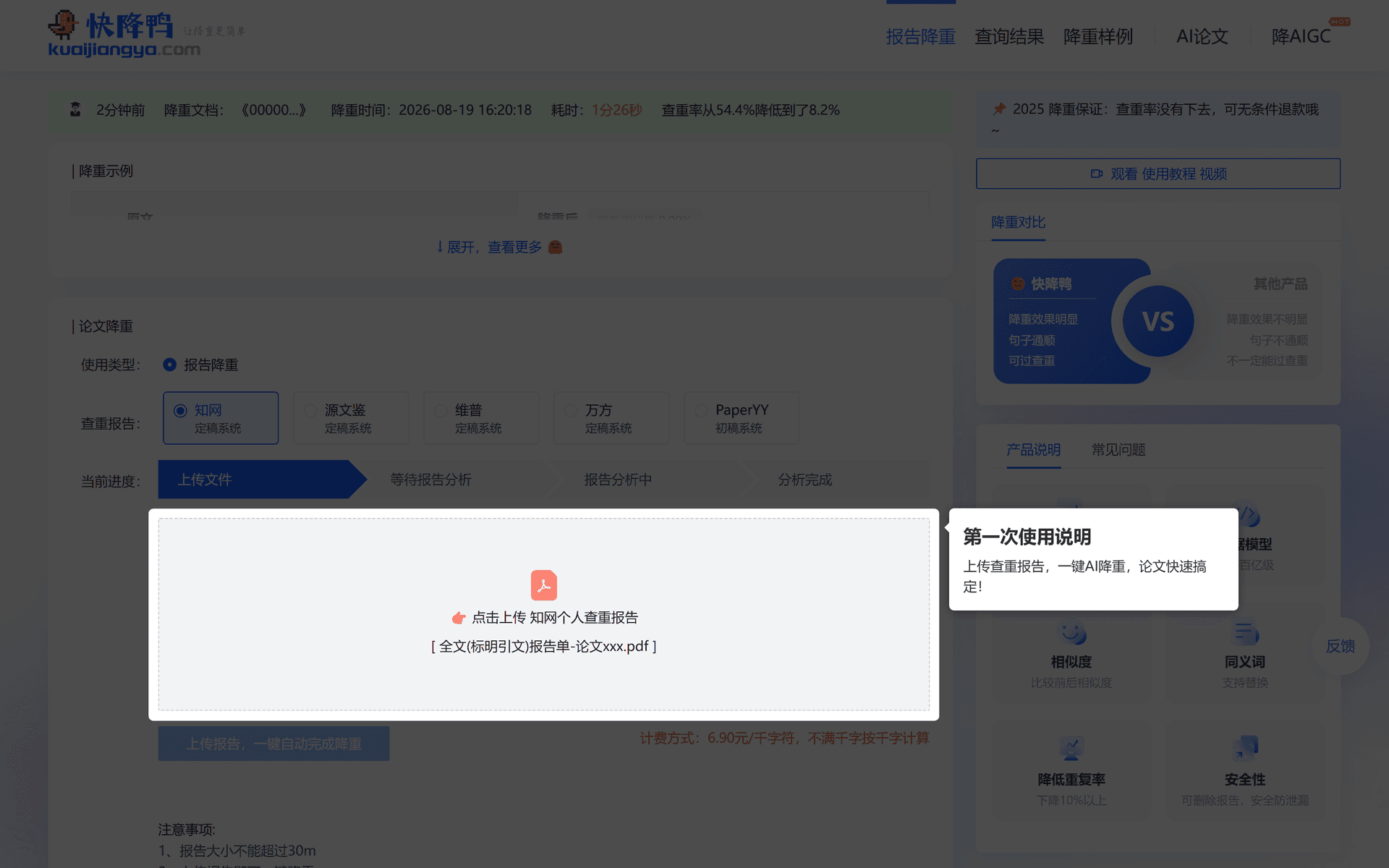Click 观看 使用教程 视频 button
The height and width of the screenshot is (868, 1389).
[x=1158, y=174]
